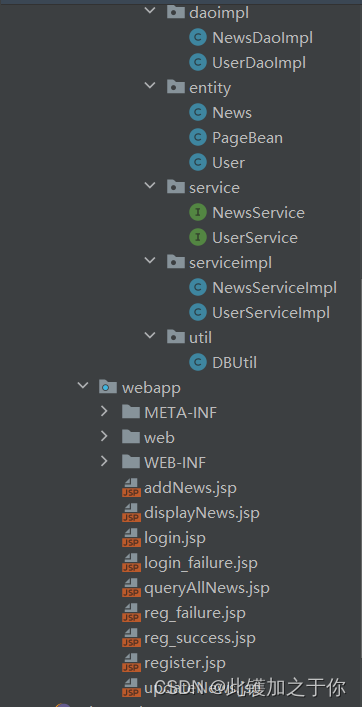This screenshot has width=362, height=707.
Task: Click the reg_success.jsp file icon
Action: click(x=131, y=638)
